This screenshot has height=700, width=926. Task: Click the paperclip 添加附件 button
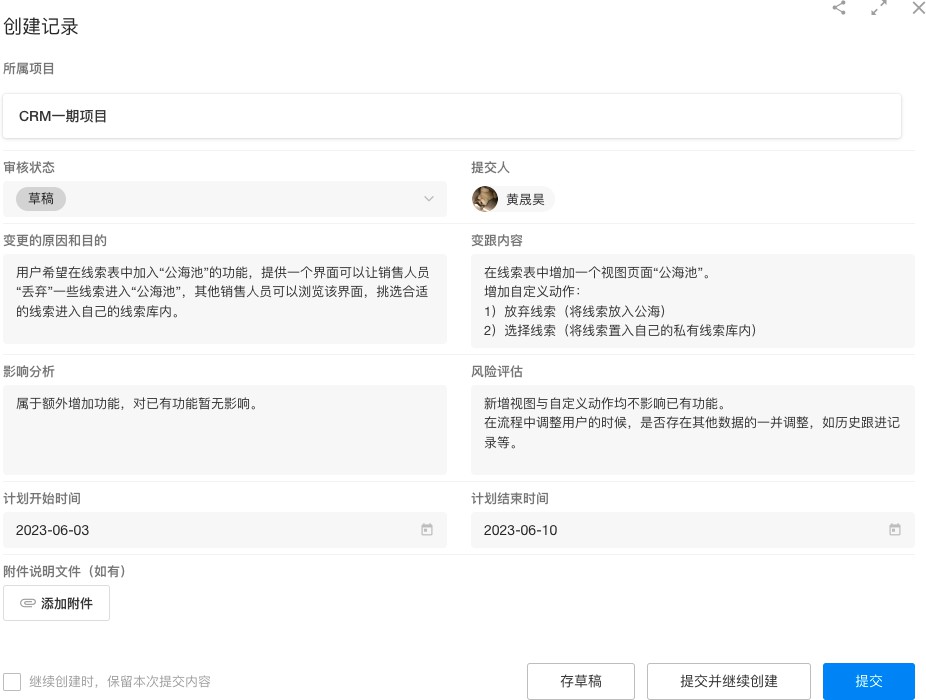(x=57, y=604)
